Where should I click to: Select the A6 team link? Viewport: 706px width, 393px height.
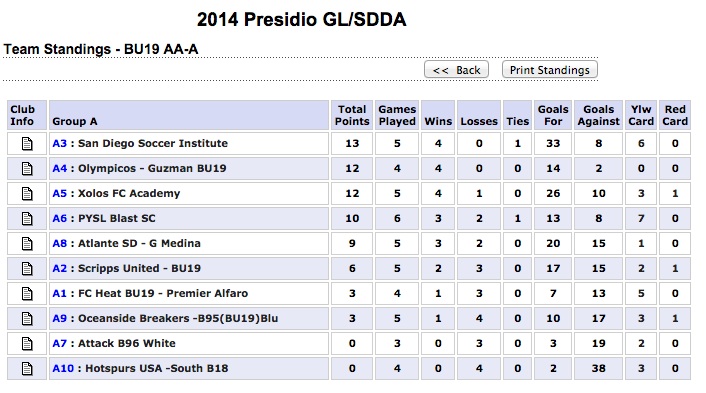59,218
